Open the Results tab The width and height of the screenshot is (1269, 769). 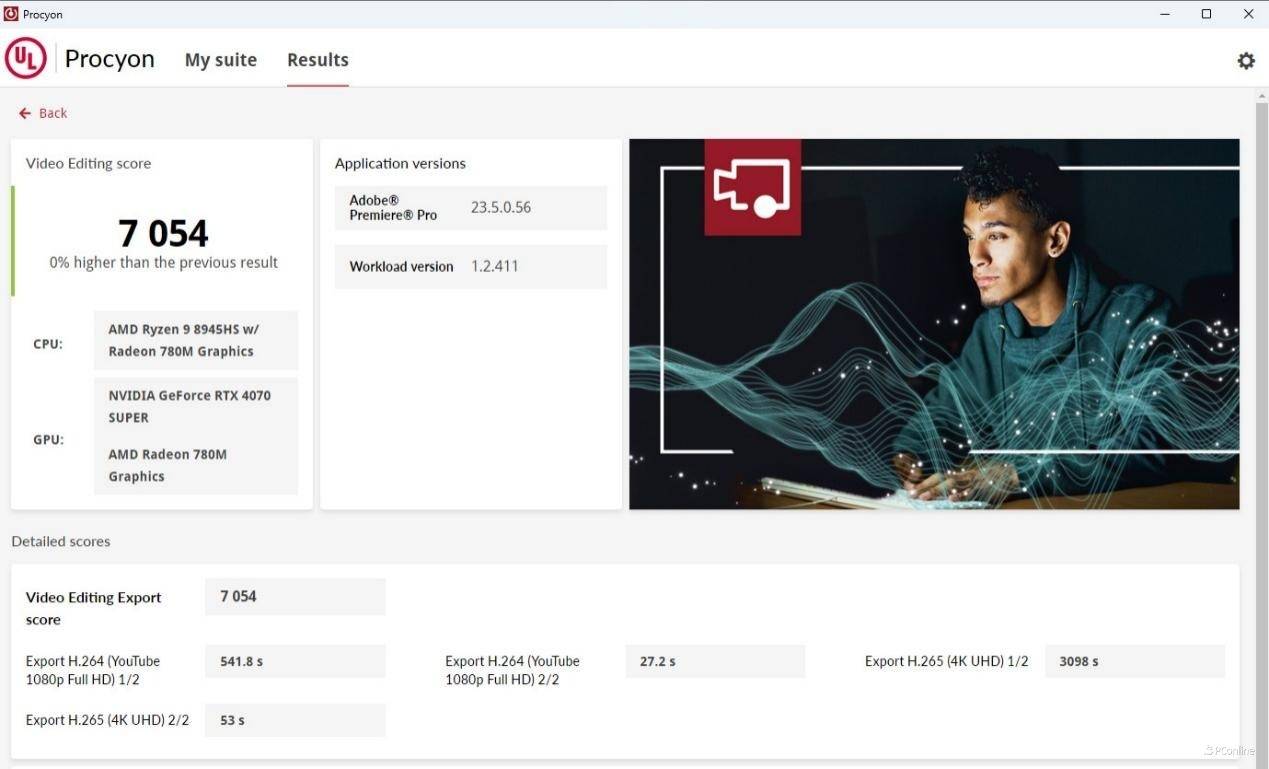[317, 60]
